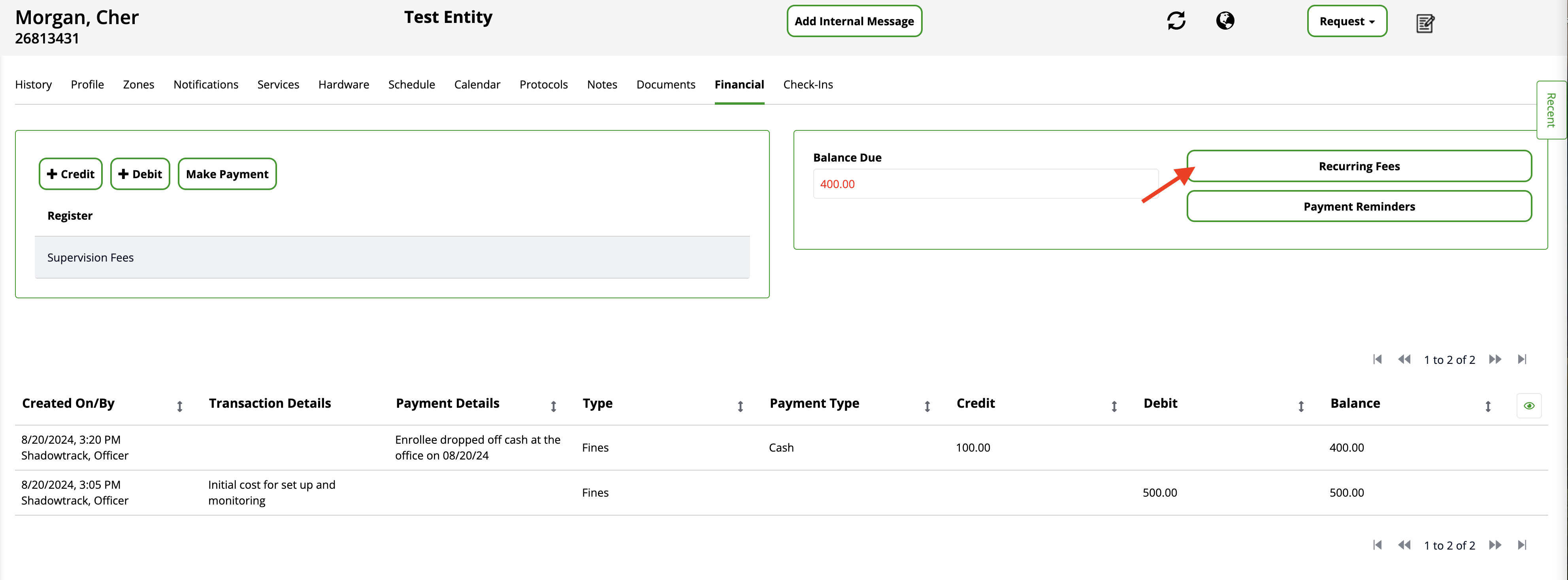Screen dimensions: 1568x580
Task: Click payment note 'Enrollee dropped off cash'
Action: [x=478, y=447]
